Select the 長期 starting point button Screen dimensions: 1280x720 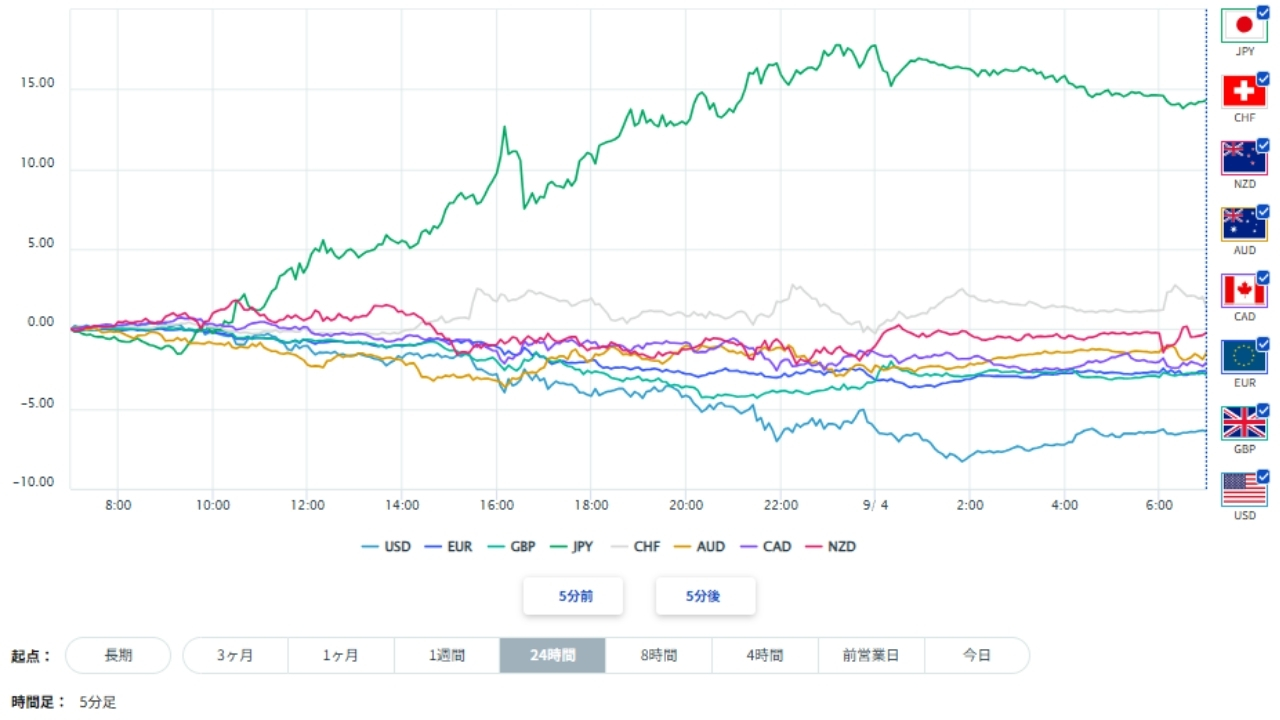coord(118,656)
